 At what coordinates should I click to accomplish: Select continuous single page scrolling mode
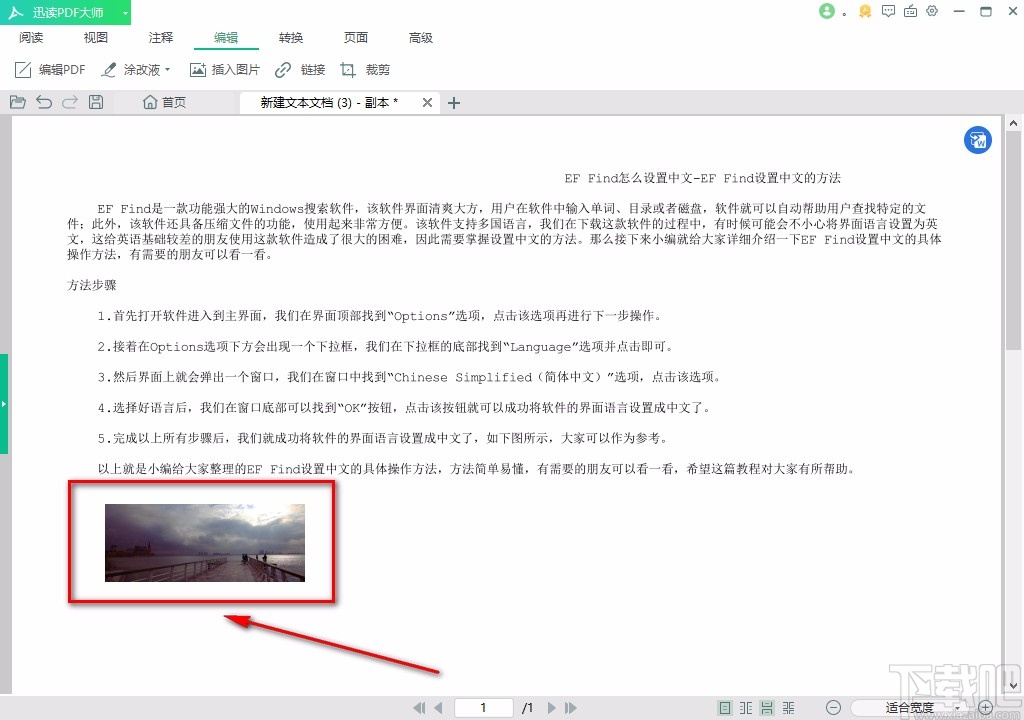[x=767, y=708]
